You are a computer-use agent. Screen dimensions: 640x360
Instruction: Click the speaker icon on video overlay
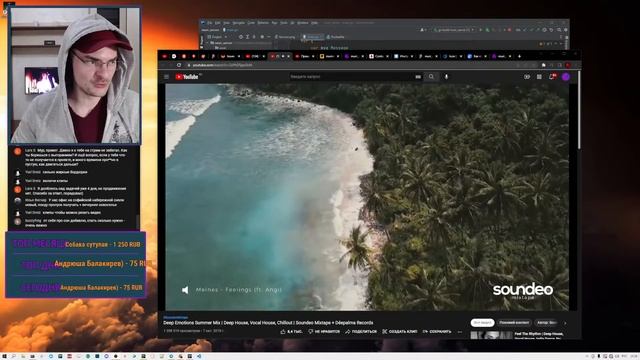185,290
